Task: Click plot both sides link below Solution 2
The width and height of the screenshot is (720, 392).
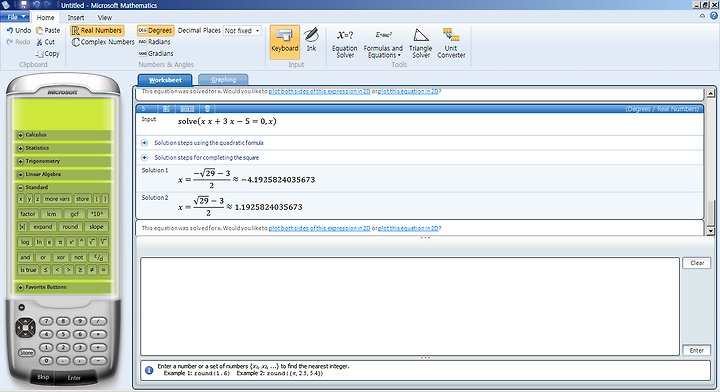Action: click(x=319, y=228)
